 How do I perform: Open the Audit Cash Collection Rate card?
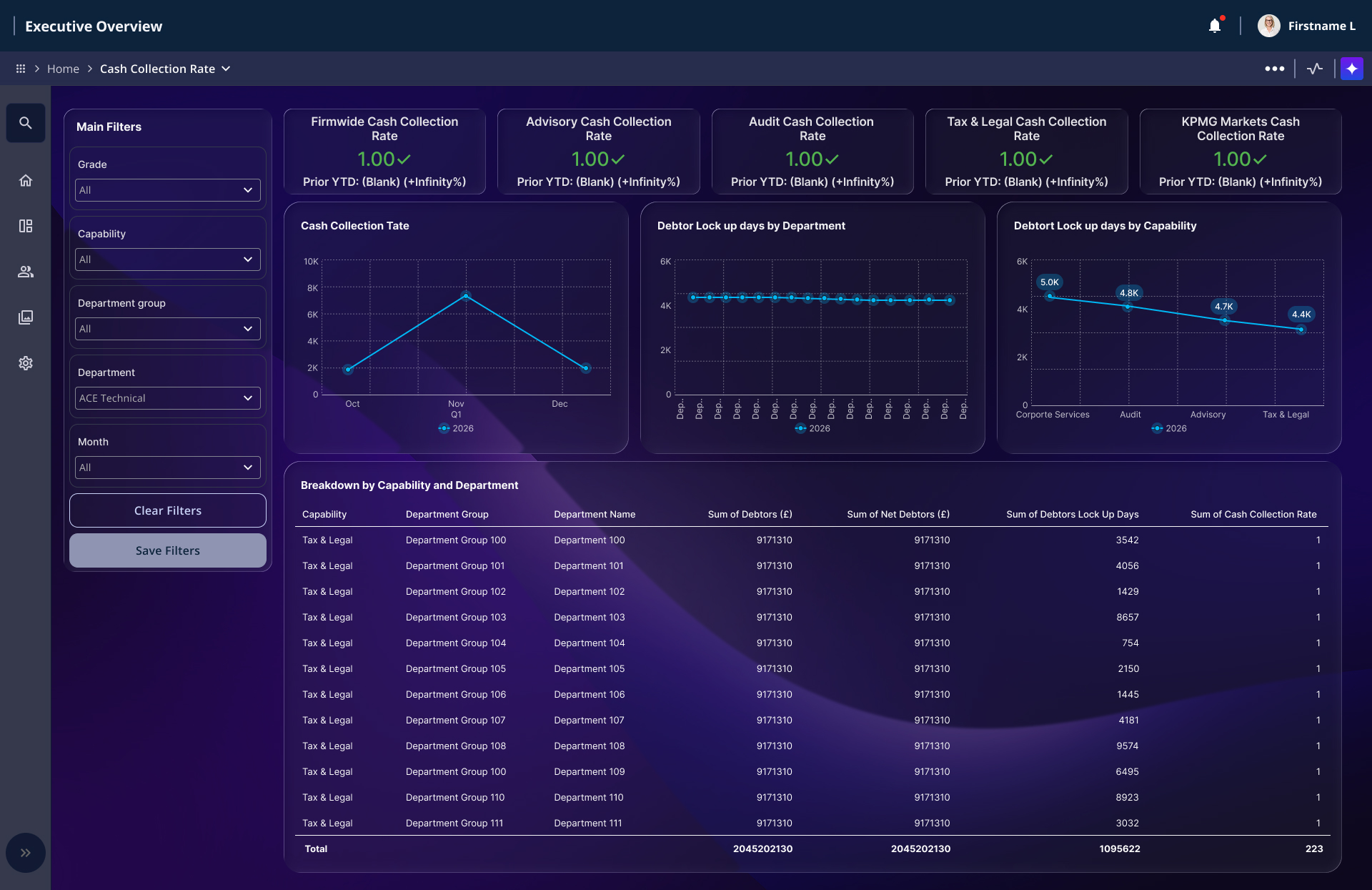point(812,152)
